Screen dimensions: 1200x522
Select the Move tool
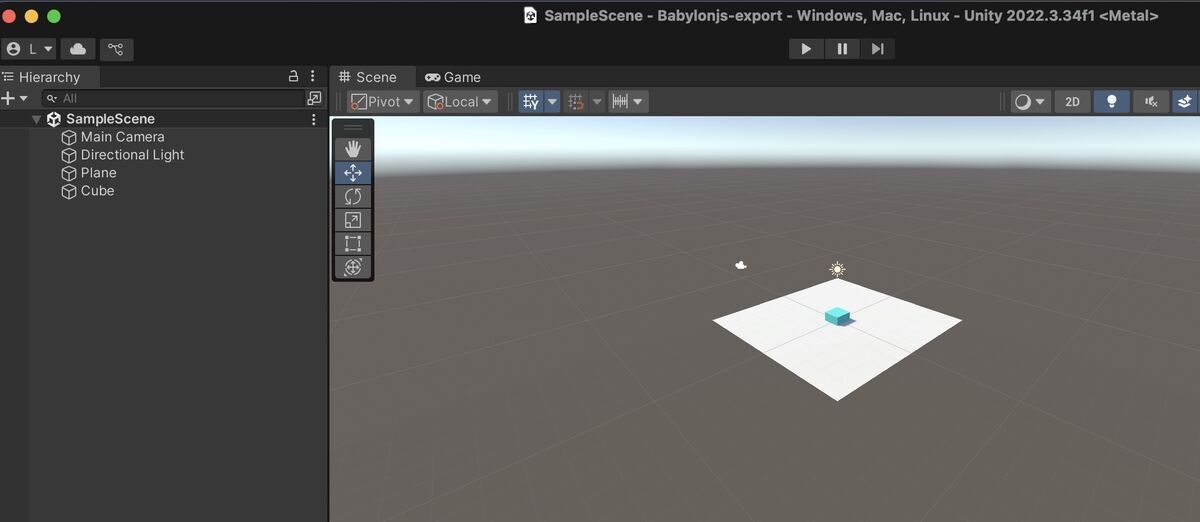[353, 172]
